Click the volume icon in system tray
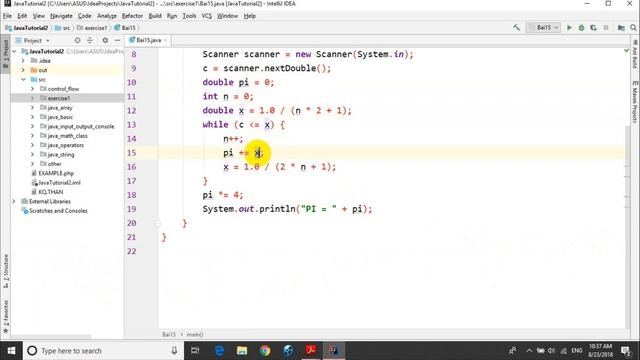Screen dimensions: 640x360 pos(552,351)
